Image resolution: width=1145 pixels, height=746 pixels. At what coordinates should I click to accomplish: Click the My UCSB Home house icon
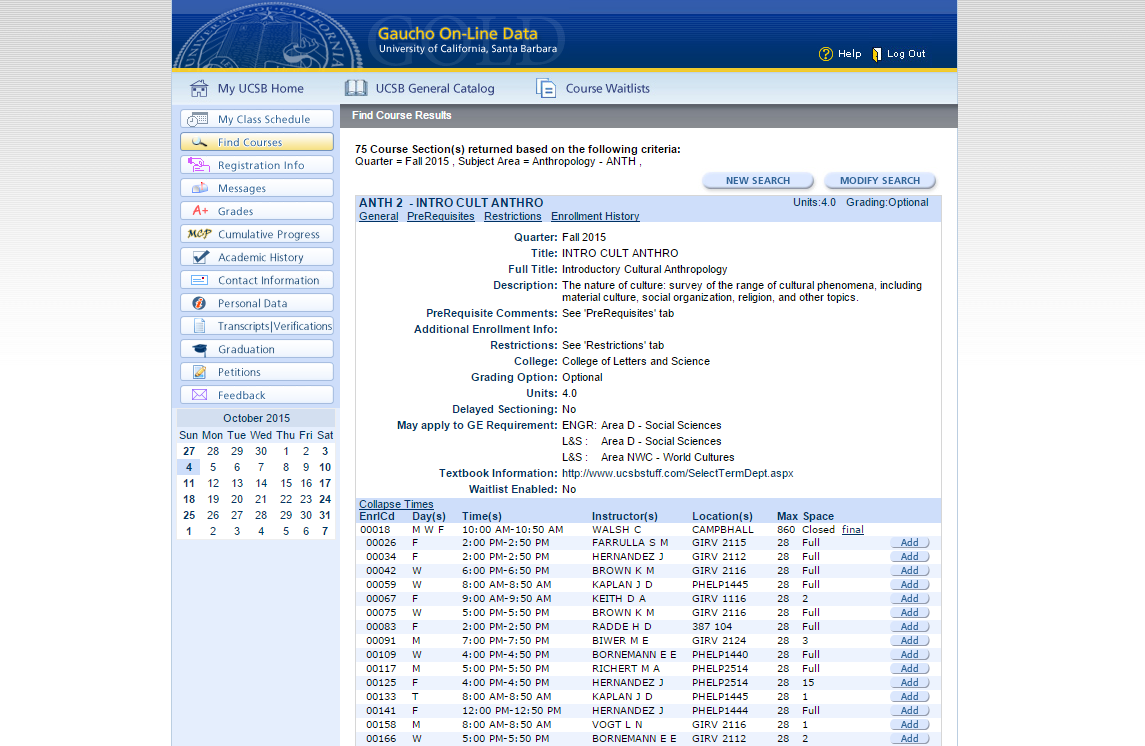coord(199,88)
